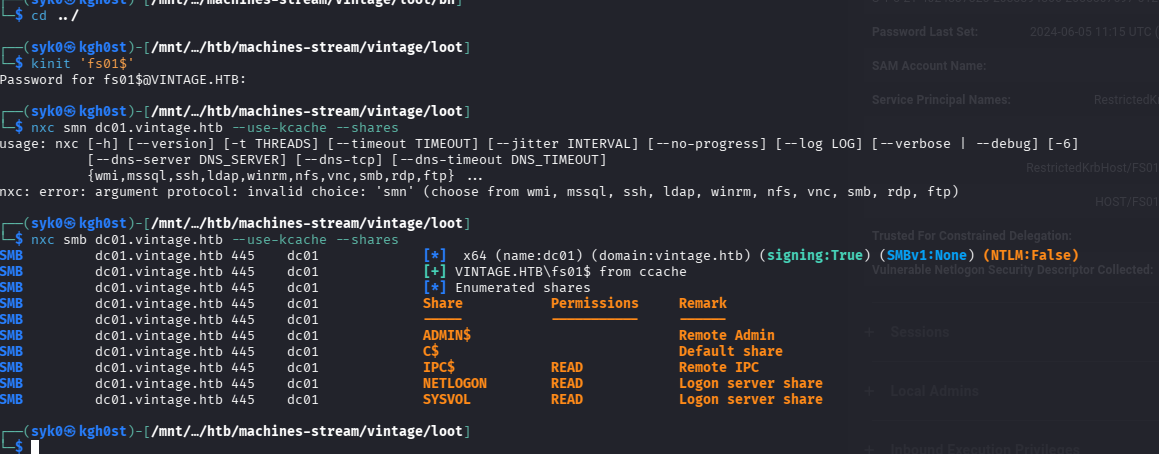Click the "(signing:True)" text
The width and height of the screenshot is (1159, 454).
[815, 255]
